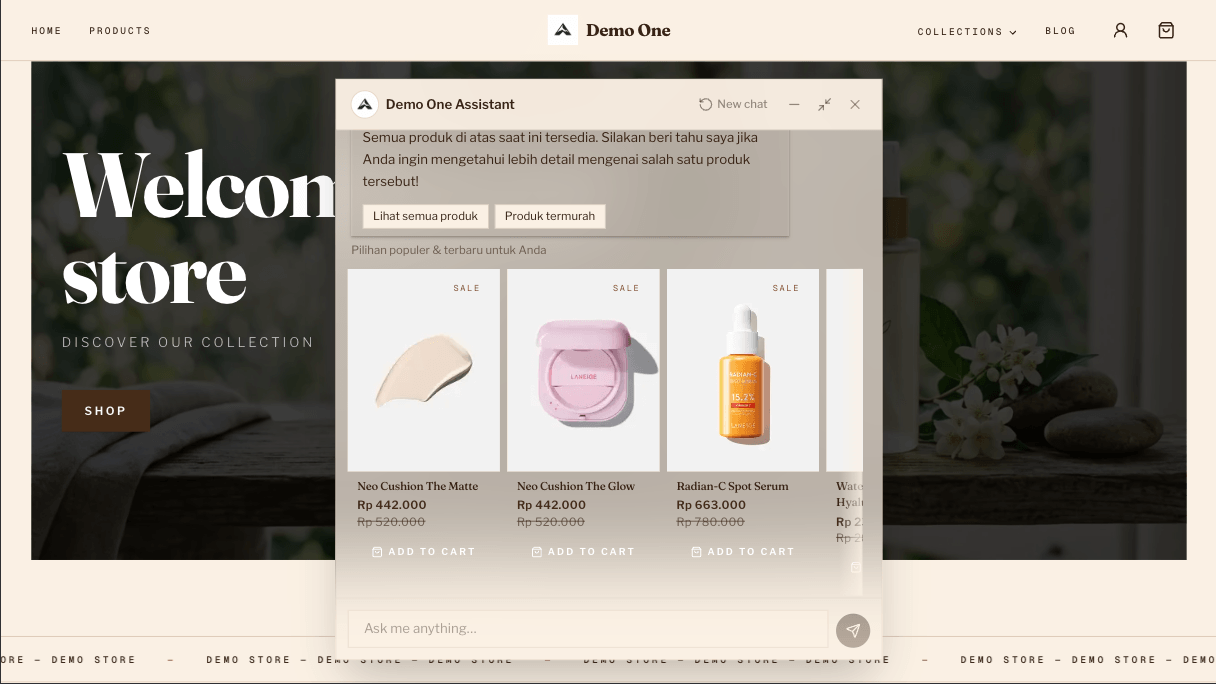The width and height of the screenshot is (1216, 684).
Task: Go to Home menu item
Action: tap(46, 31)
